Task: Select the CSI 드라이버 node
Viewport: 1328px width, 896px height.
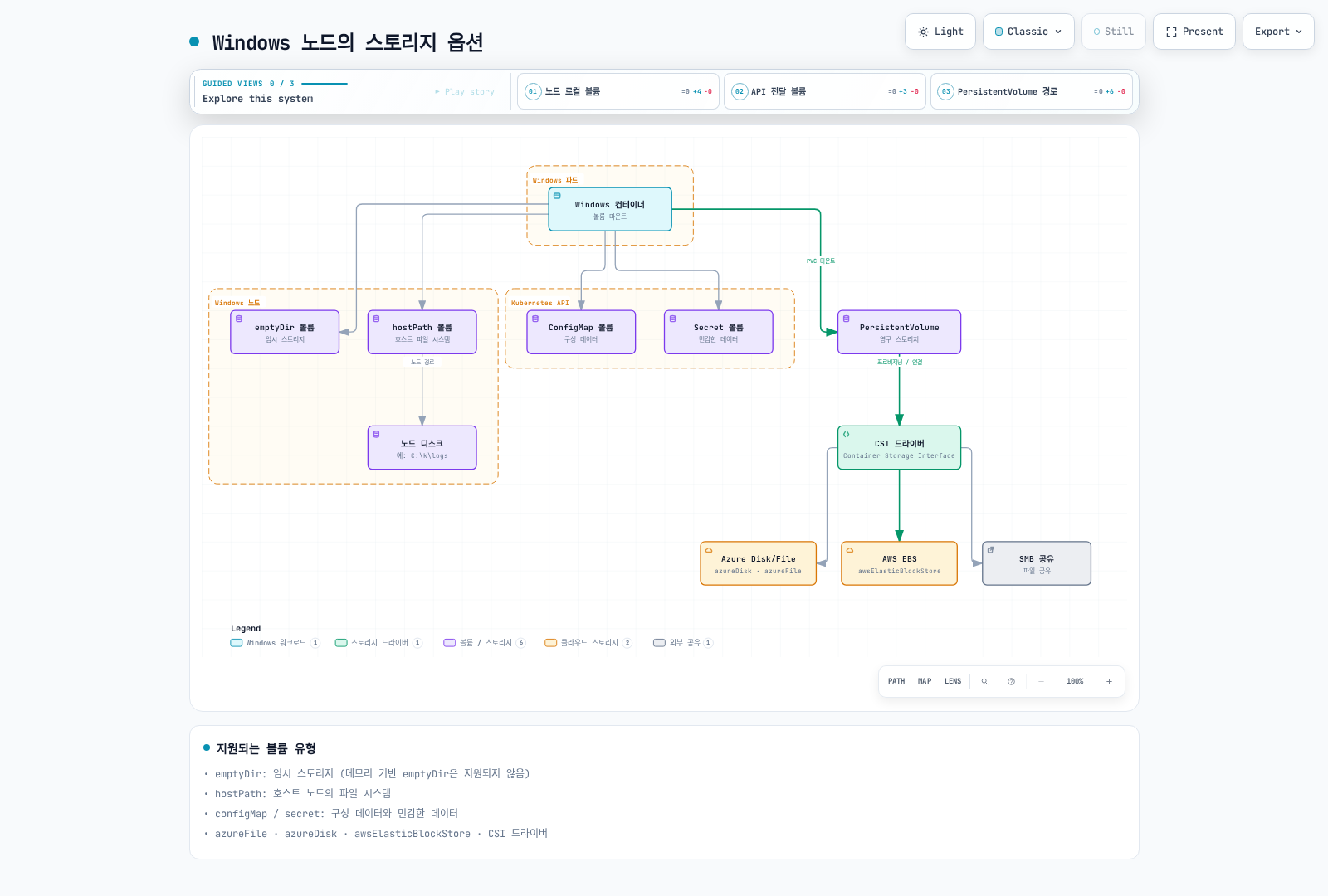Action: coord(900,447)
